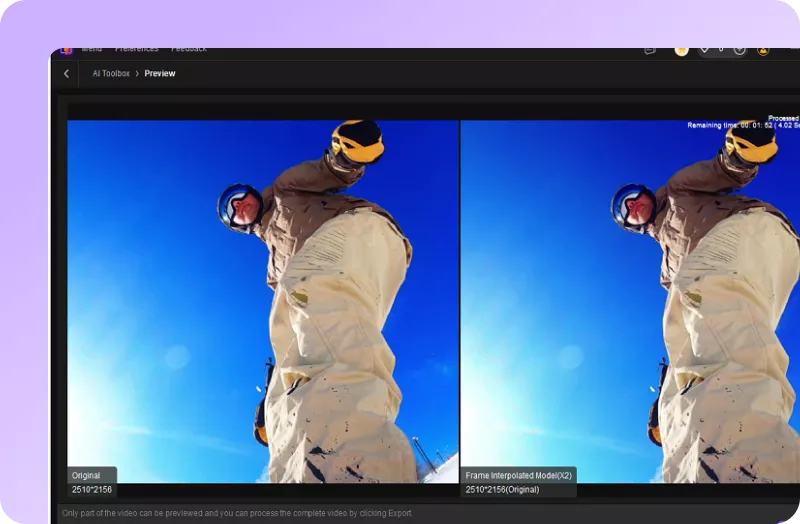Select the '2510*2156(Original)' resolution text
The height and width of the screenshot is (524, 800).
point(502,489)
